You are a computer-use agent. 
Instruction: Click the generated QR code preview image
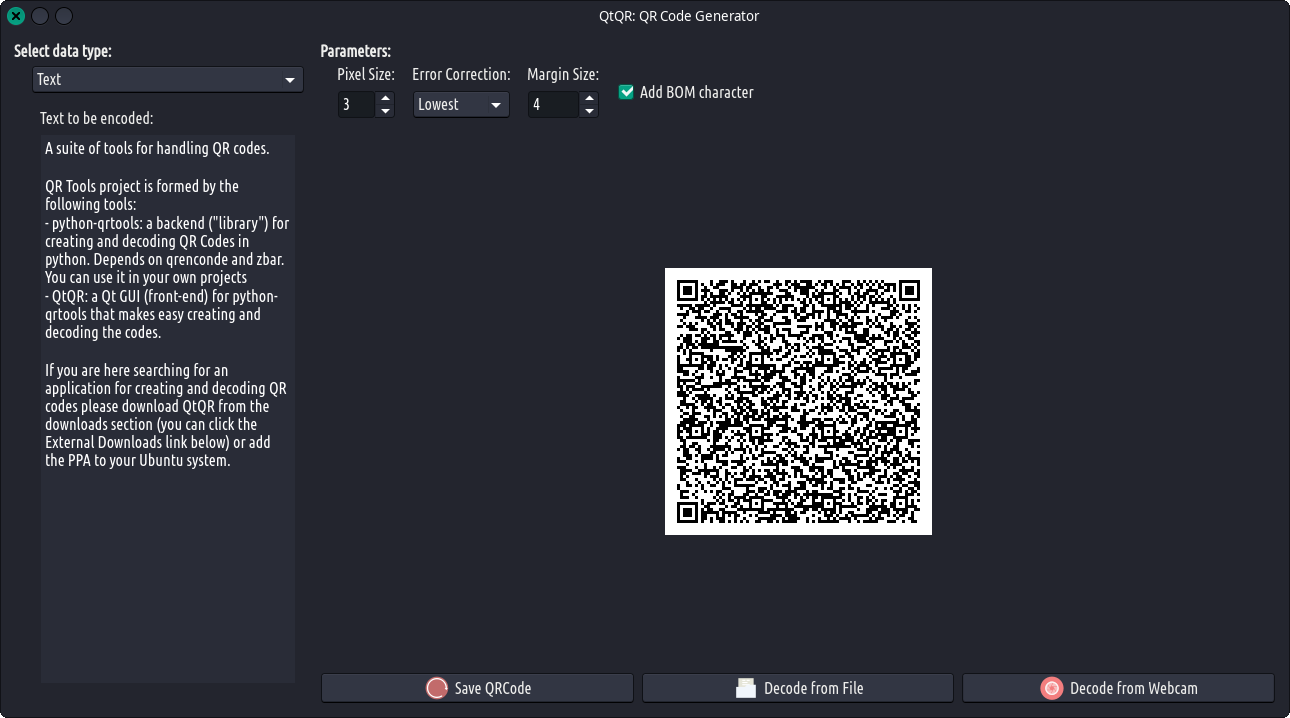click(798, 401)
